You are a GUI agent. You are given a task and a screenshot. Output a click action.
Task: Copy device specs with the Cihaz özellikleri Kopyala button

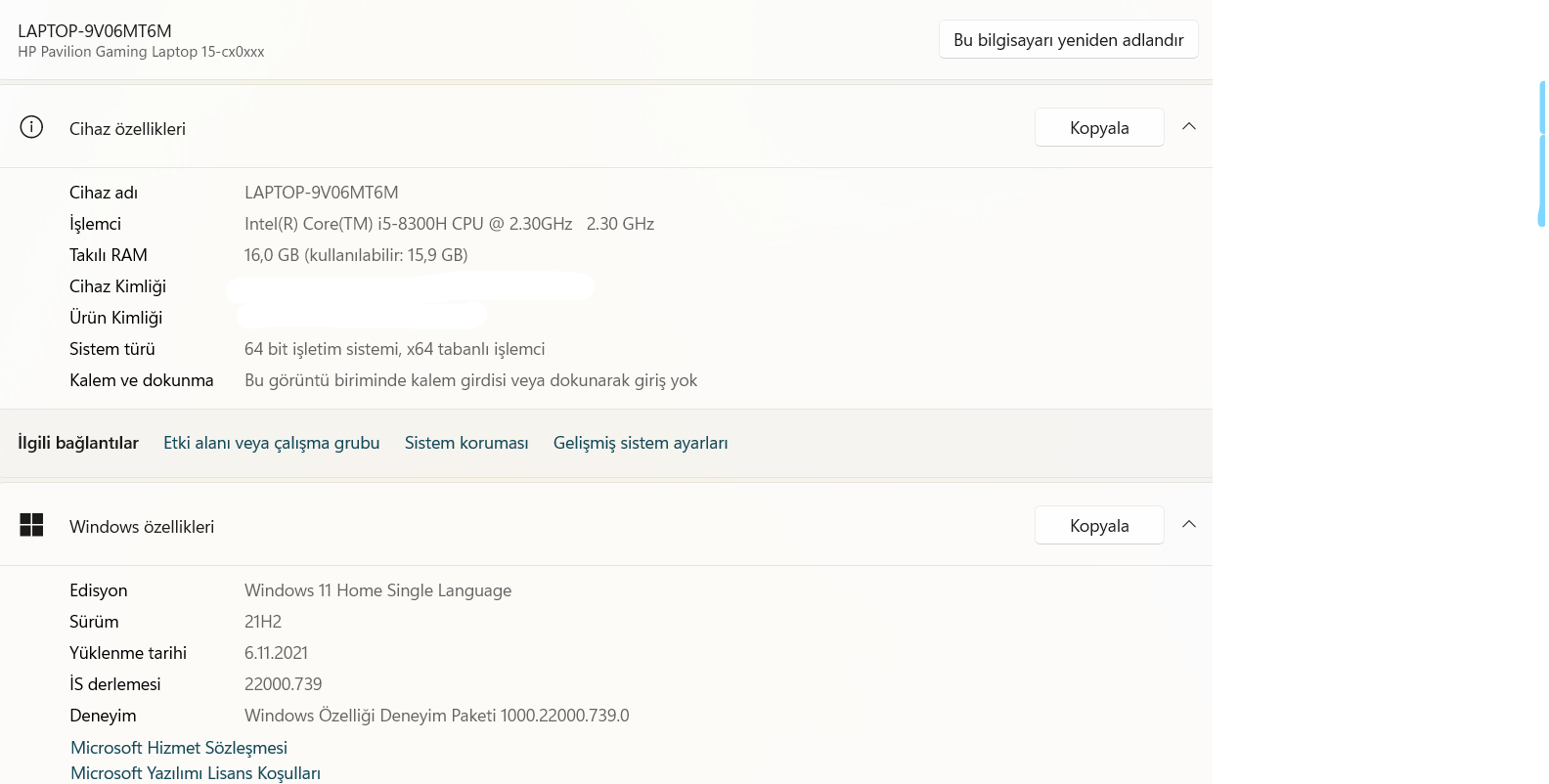click(1099, 128)
